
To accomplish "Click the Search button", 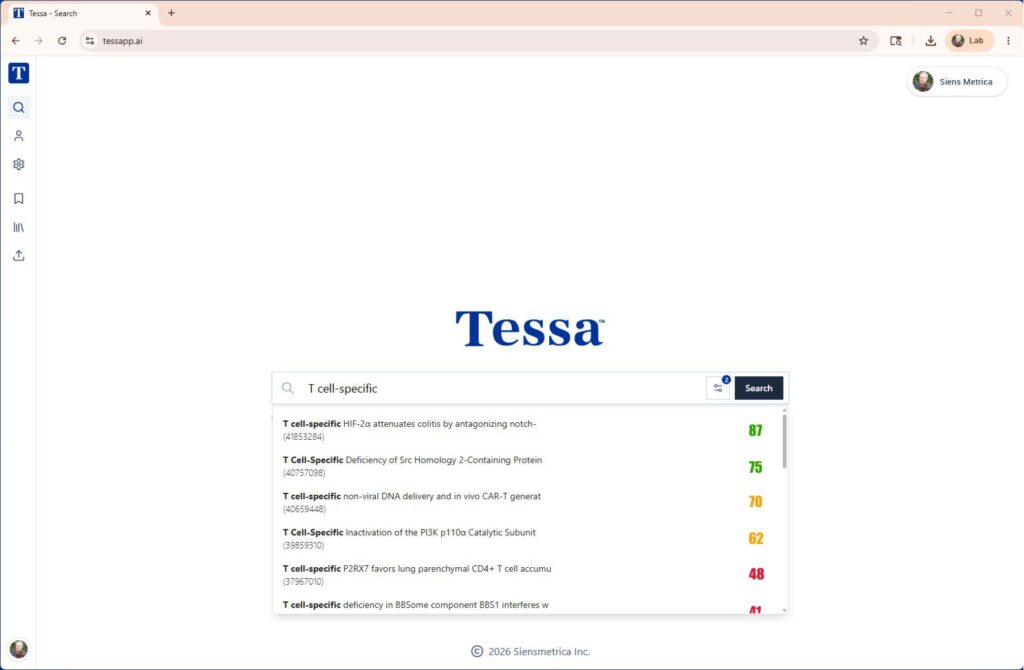I will click(x=758, y=388).
